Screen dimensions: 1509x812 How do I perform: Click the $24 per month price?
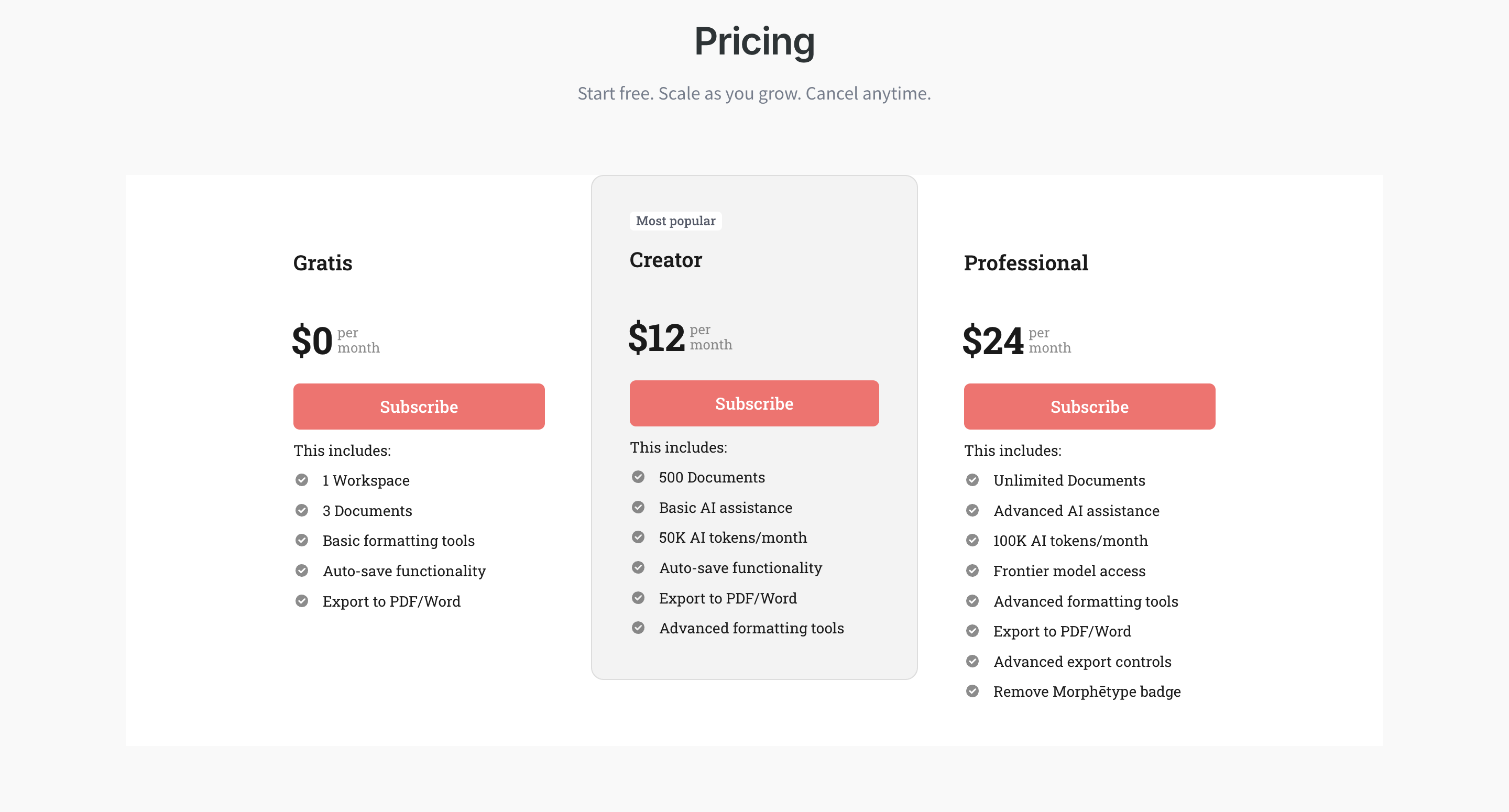coord(1016,341)
